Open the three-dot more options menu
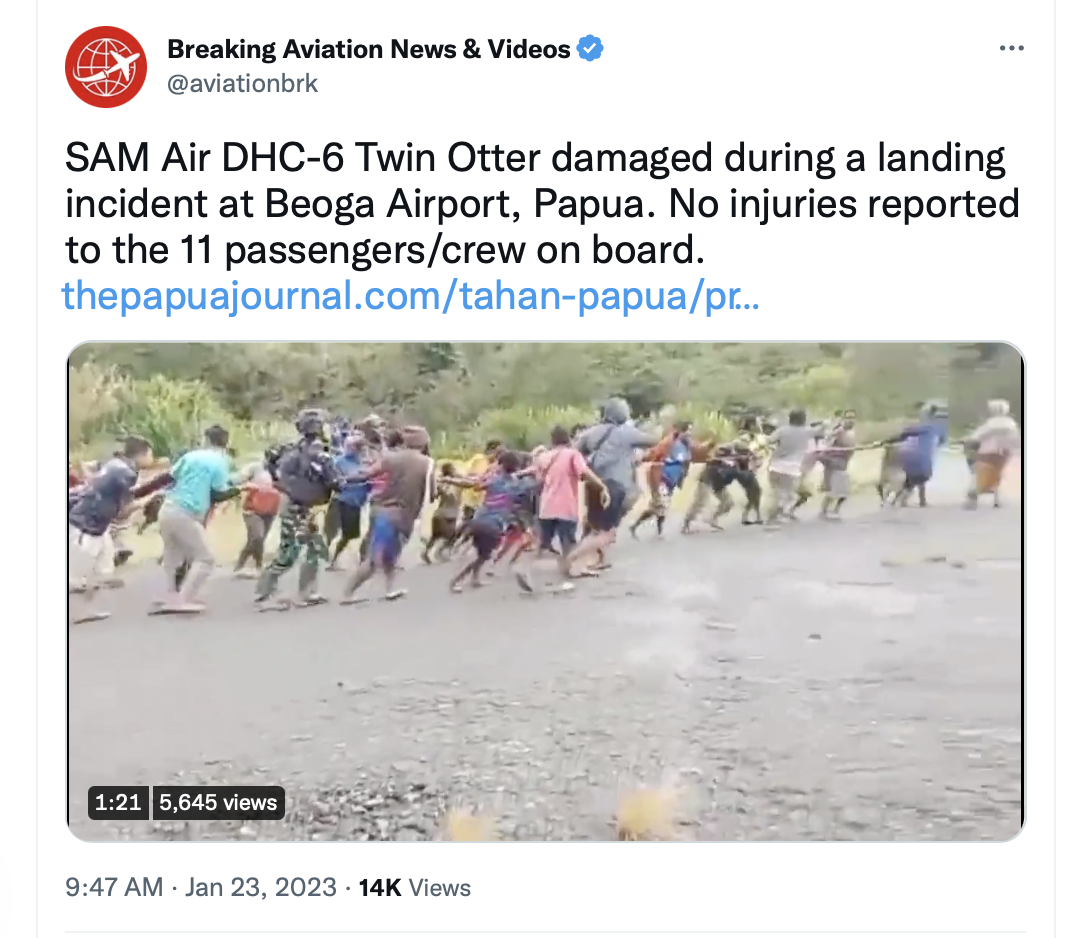 pos(1011,48)
